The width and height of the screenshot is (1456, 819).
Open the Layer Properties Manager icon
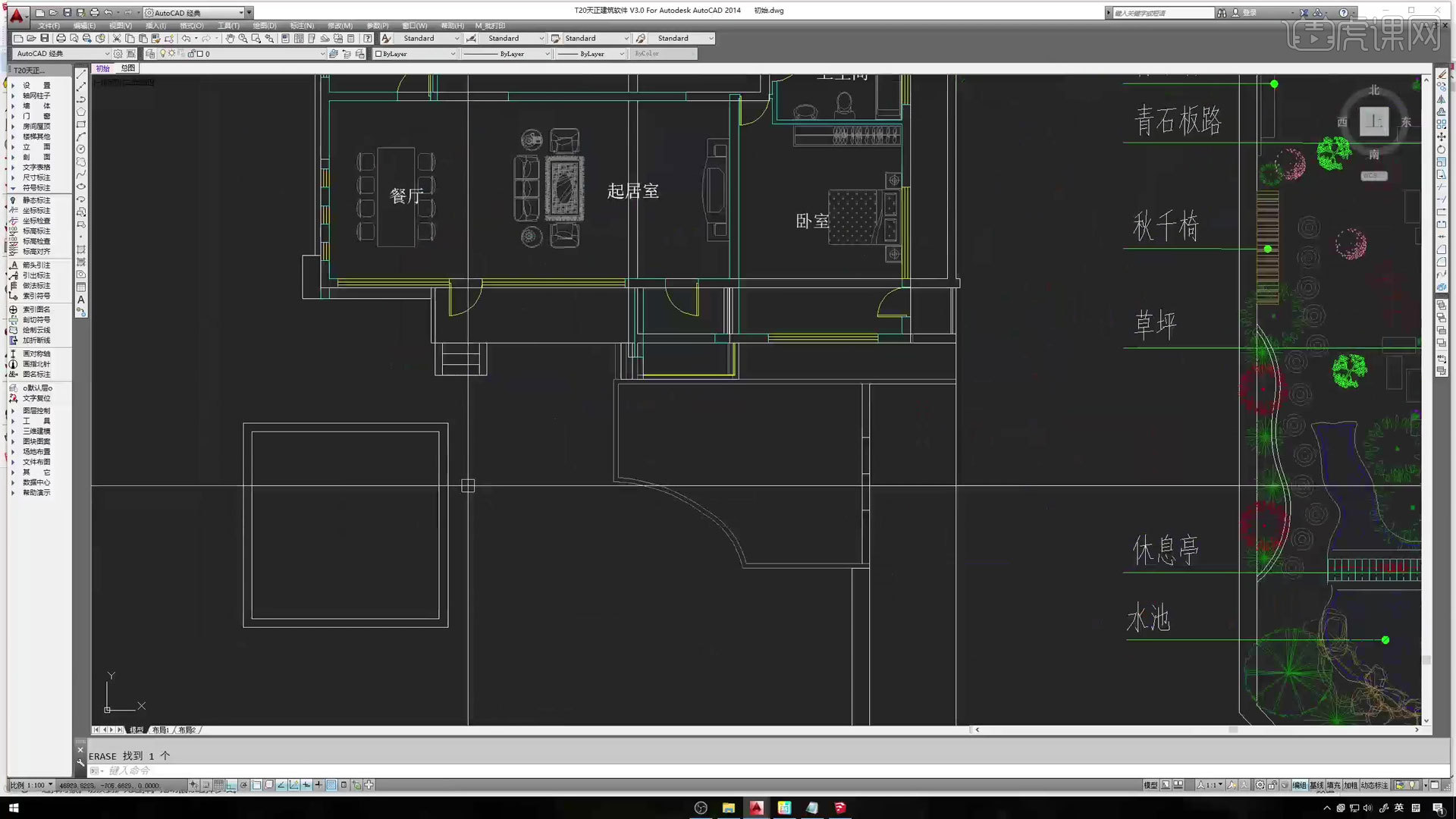150,54
